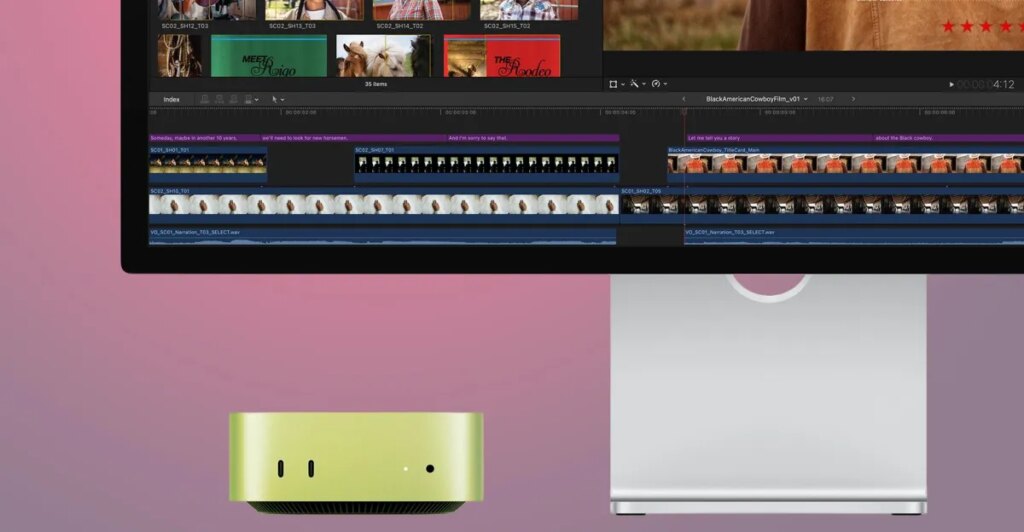The width and height of the screenshot is (1024, 532).
Task: Click timeline ruler at 00:00:04:00
Action: [x=620, y=113]
